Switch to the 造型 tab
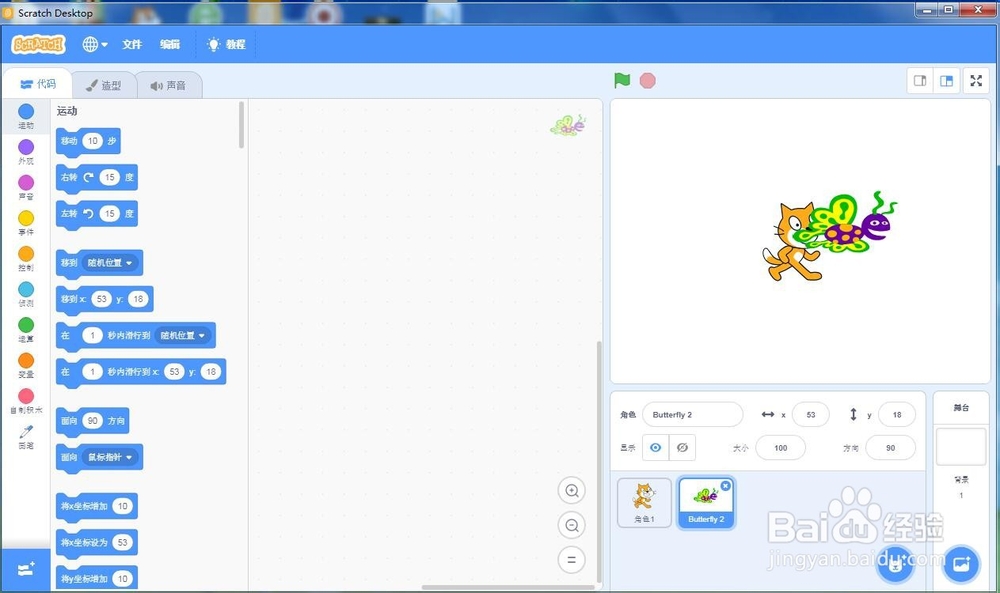 [x=104, y=85]
